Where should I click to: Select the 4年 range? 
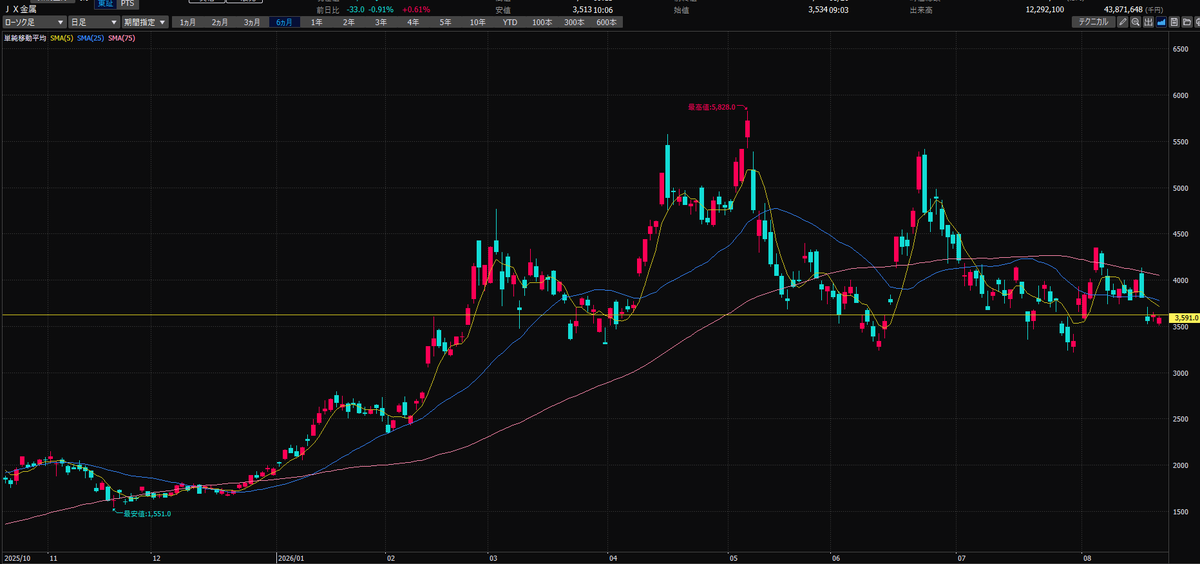(413, 22)
